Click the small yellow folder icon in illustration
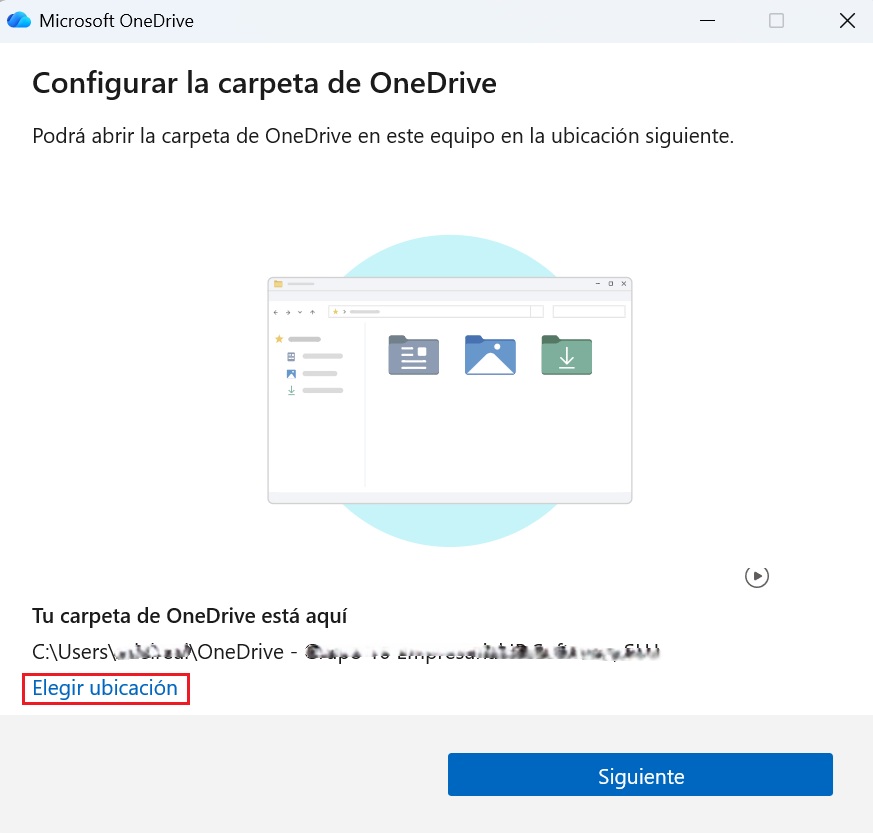The image size is (873, 833). click(x=278, y=284)
